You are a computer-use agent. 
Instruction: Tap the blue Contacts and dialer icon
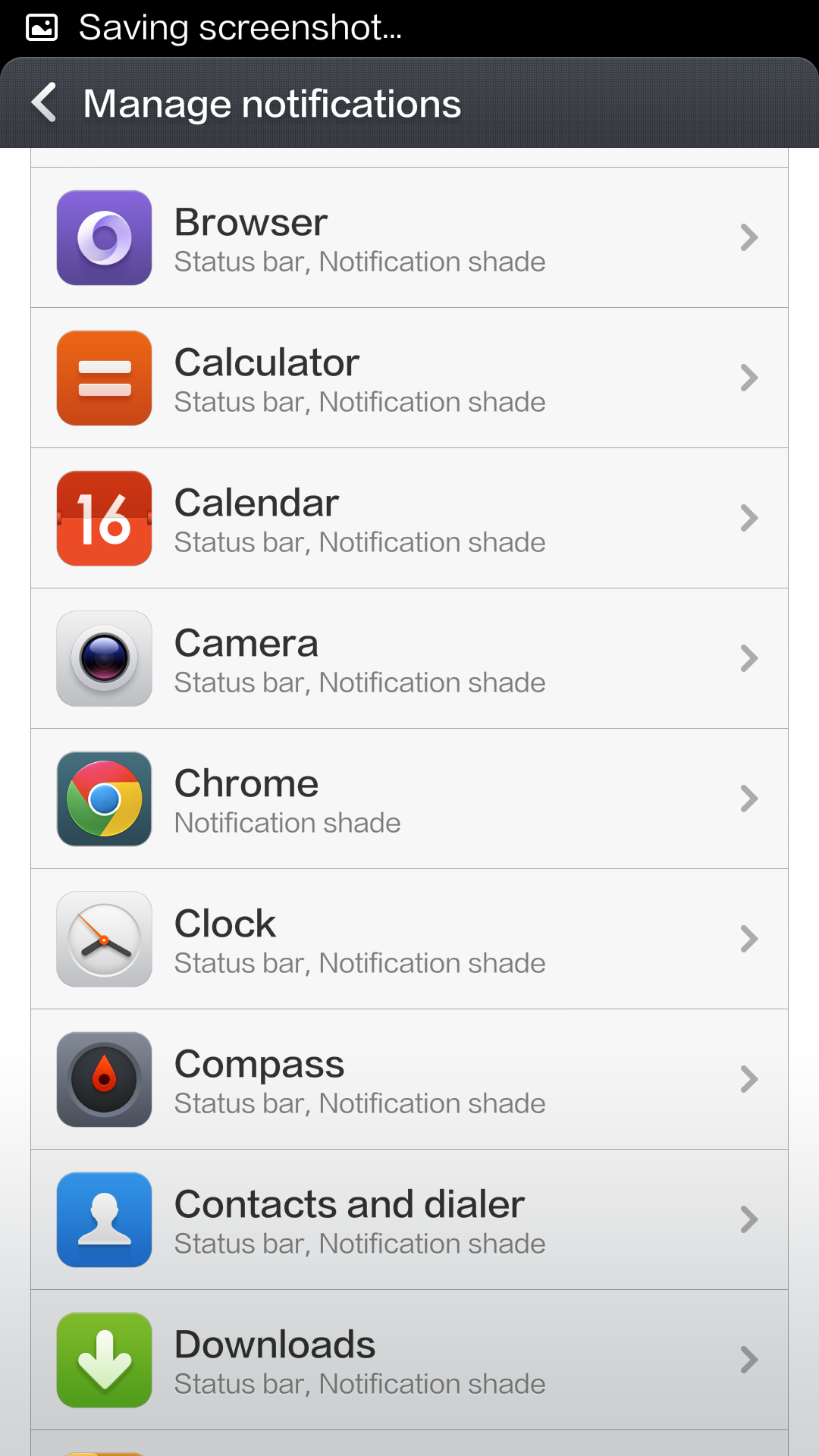(105, 1219)
